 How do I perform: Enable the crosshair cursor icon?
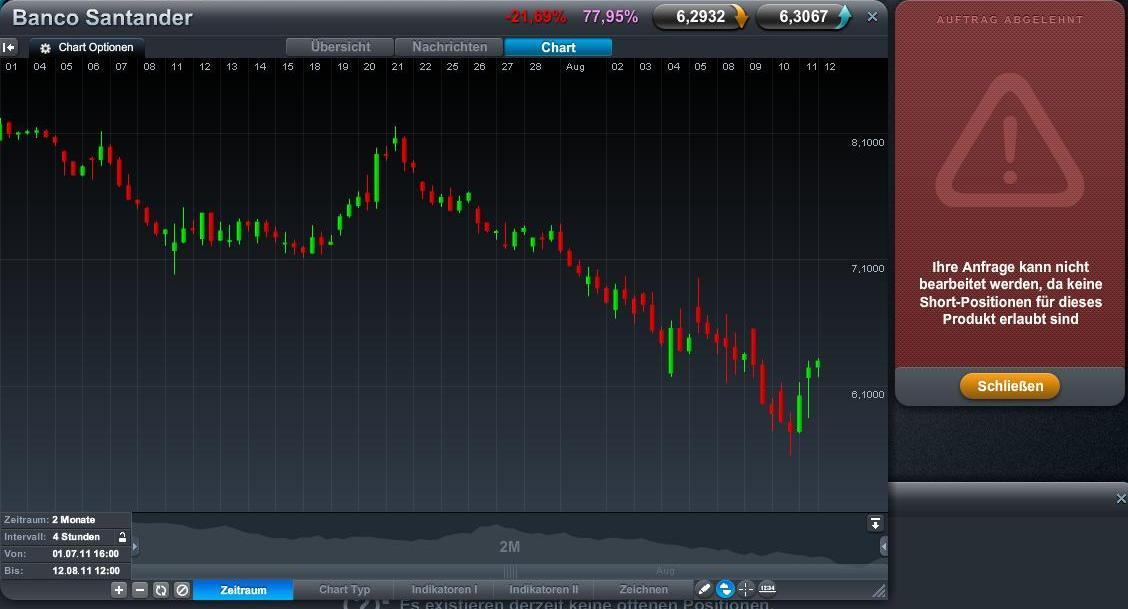(x=746, y=589)
